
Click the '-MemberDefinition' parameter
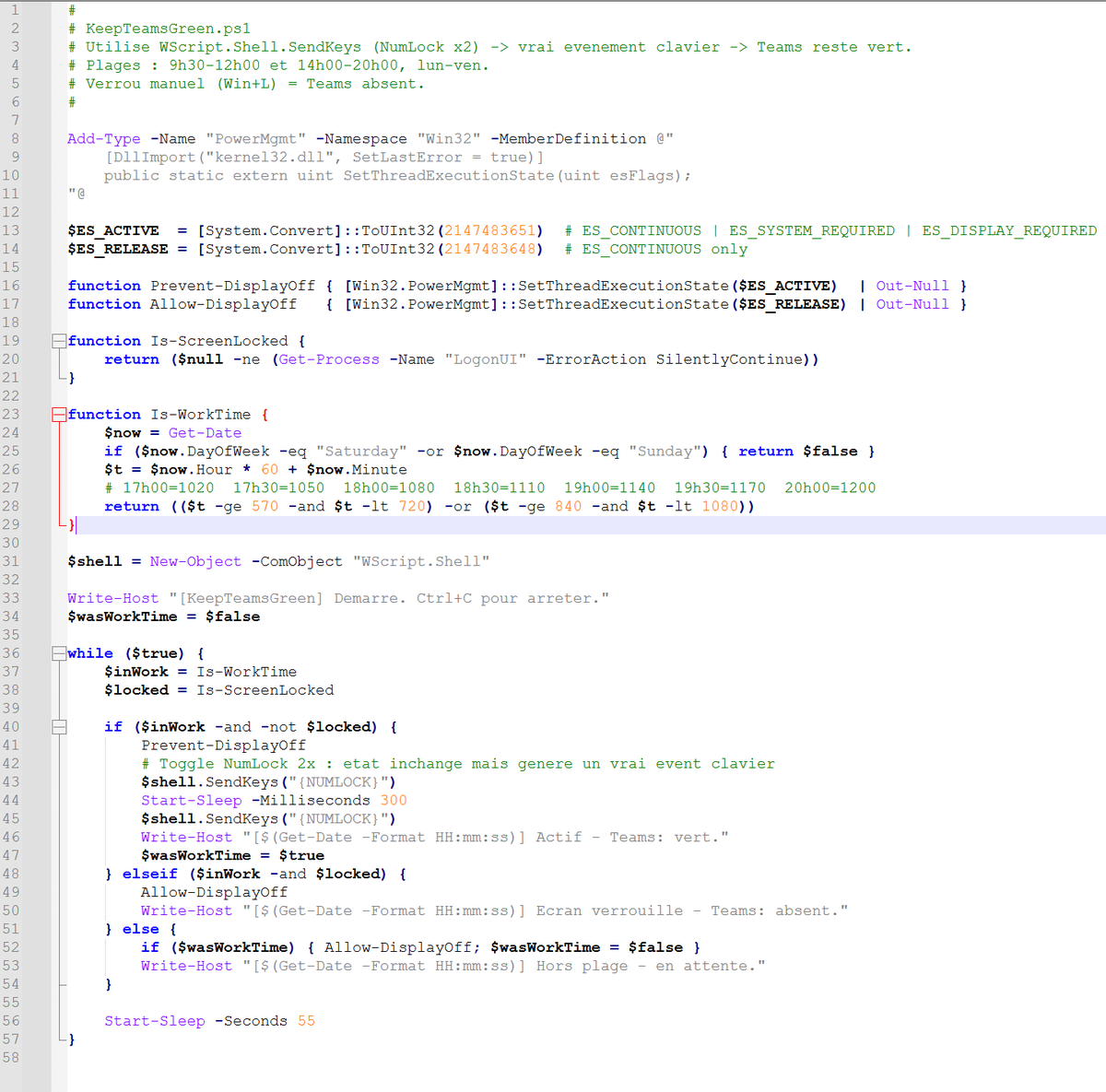(x=569, y=139)
